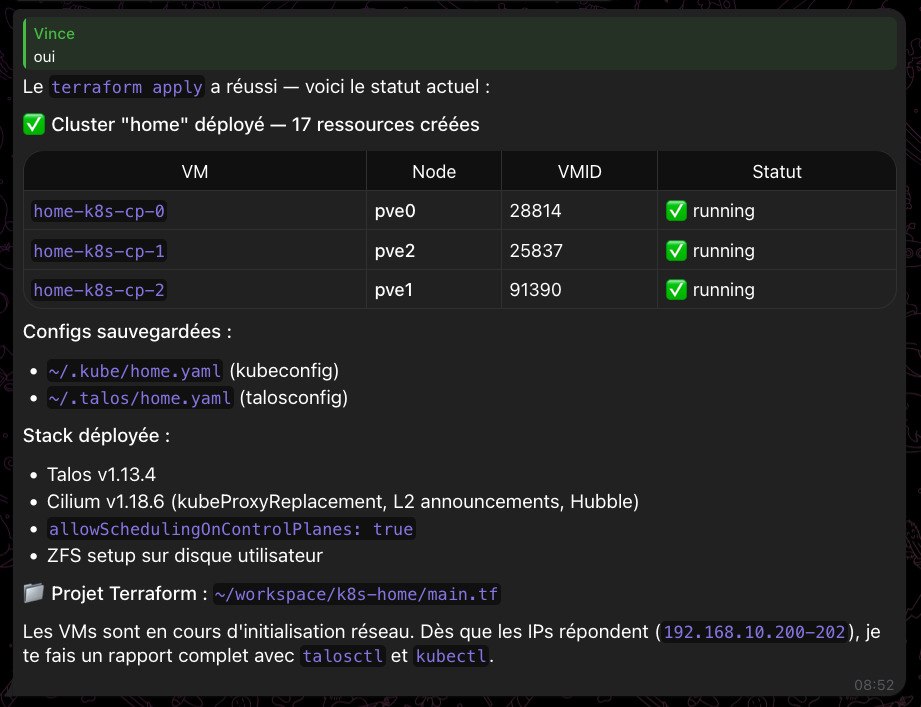
Task: Click the ~/.talos/home.yaml path
Action: 140,398
